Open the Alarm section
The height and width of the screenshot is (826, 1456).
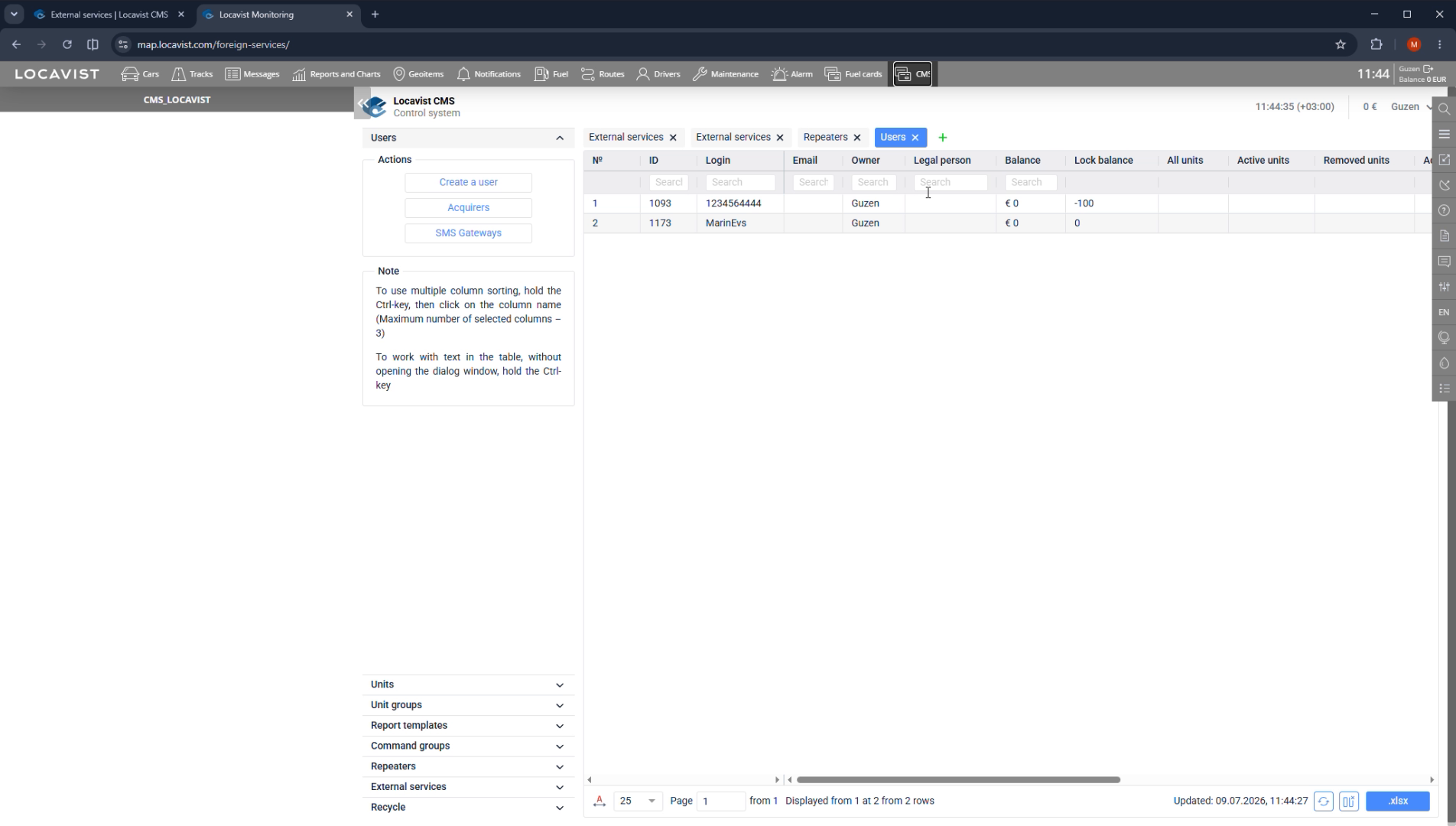[x=791, y=74]
